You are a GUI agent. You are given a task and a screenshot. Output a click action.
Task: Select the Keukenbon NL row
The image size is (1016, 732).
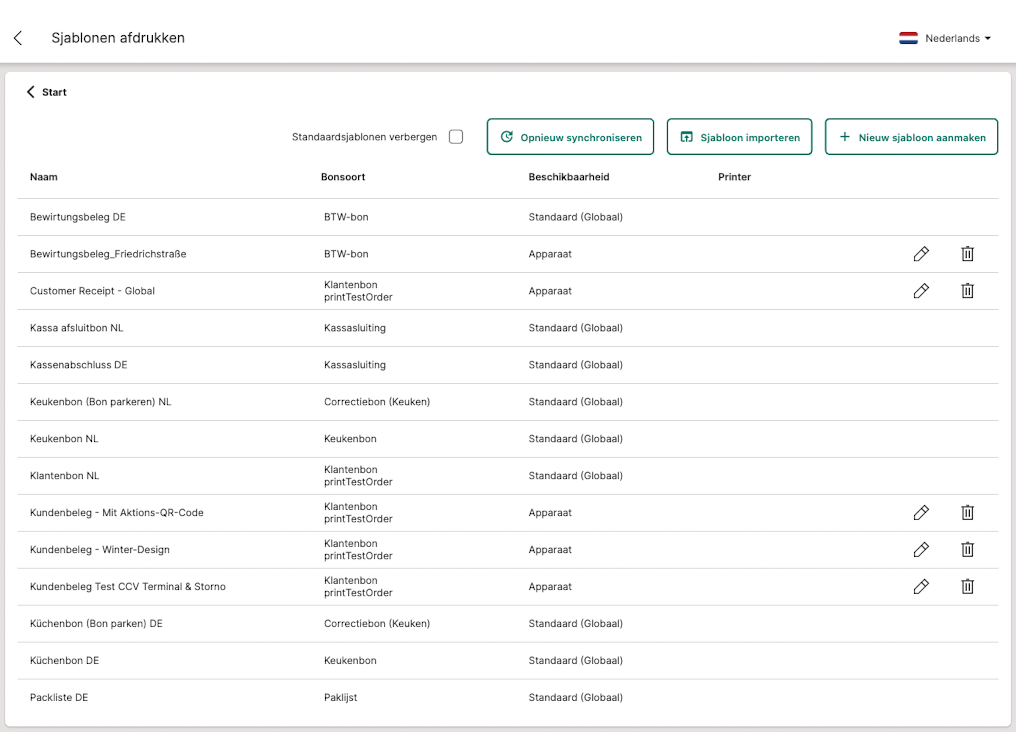coord(64,439)
